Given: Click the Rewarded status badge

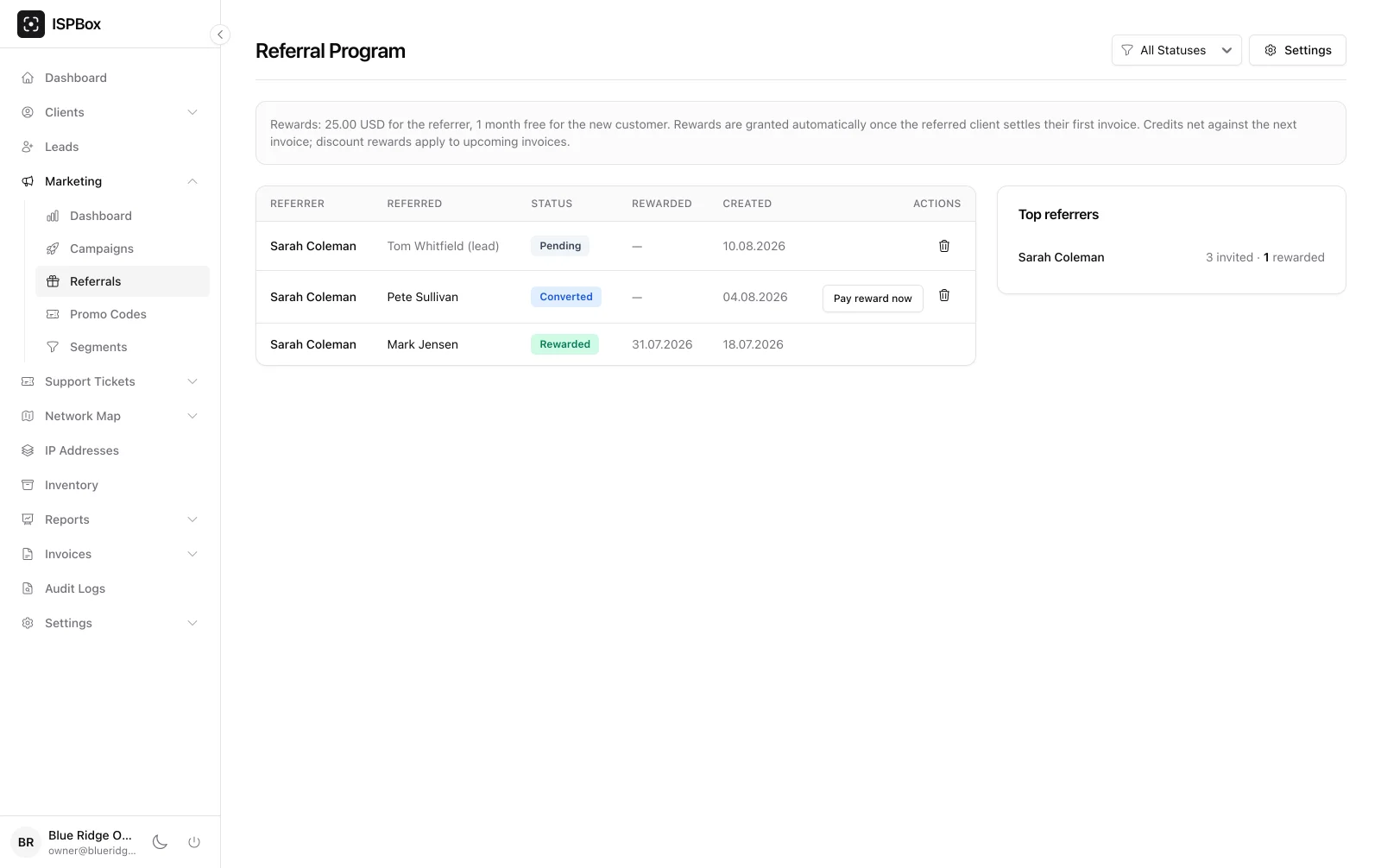Looking at the screenshot, I should pos(565,344).
